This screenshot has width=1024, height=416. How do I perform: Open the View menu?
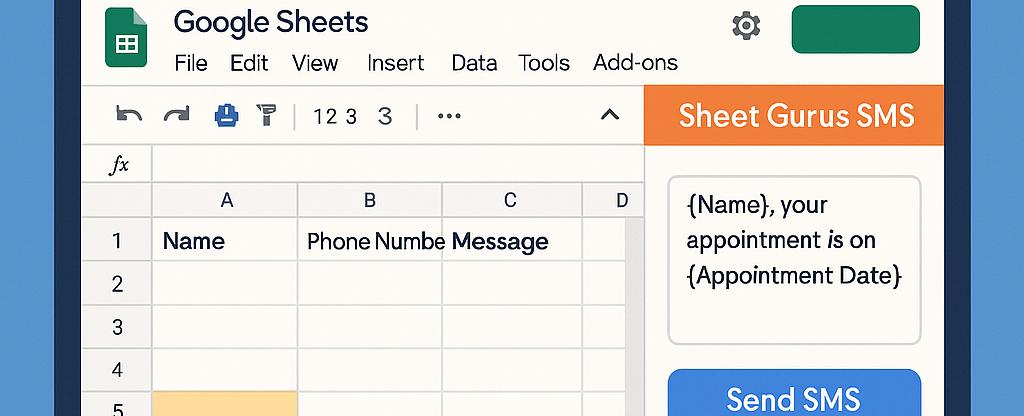click(315, 63)
